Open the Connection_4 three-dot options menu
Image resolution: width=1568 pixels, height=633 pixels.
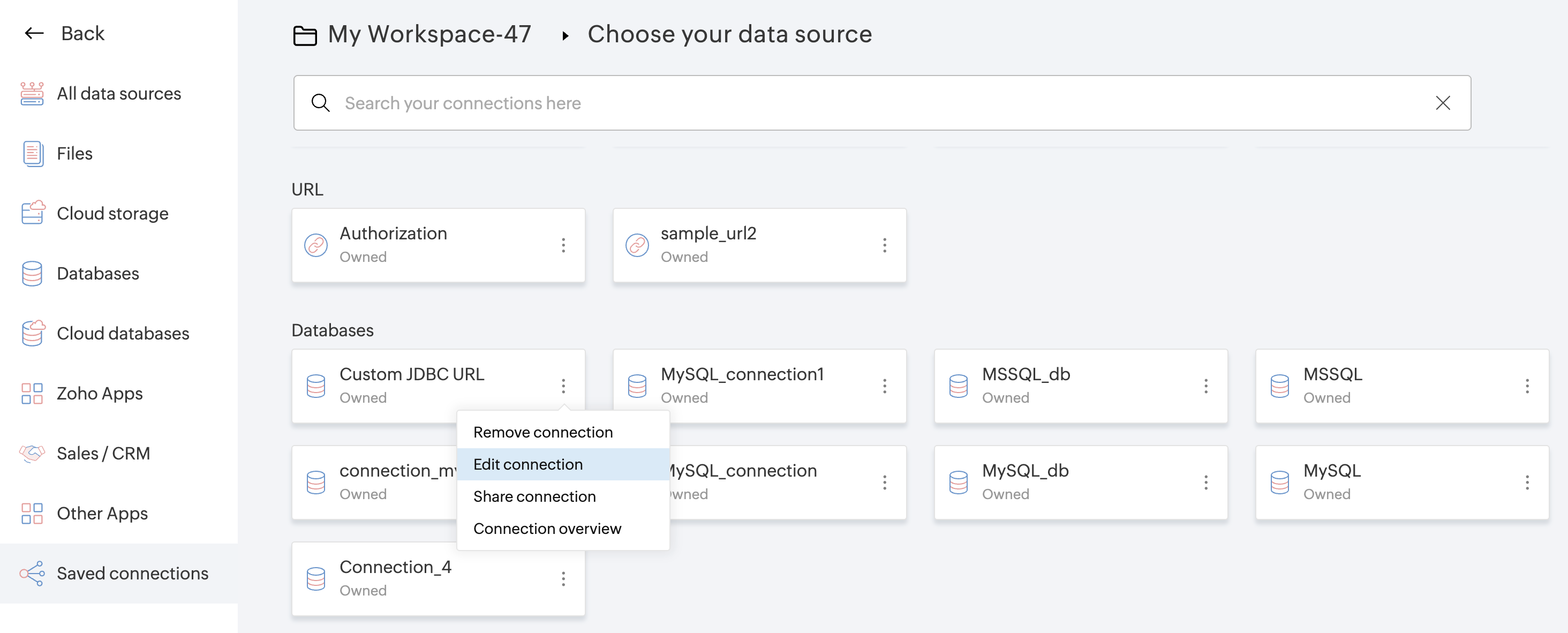tap(563, 579)
